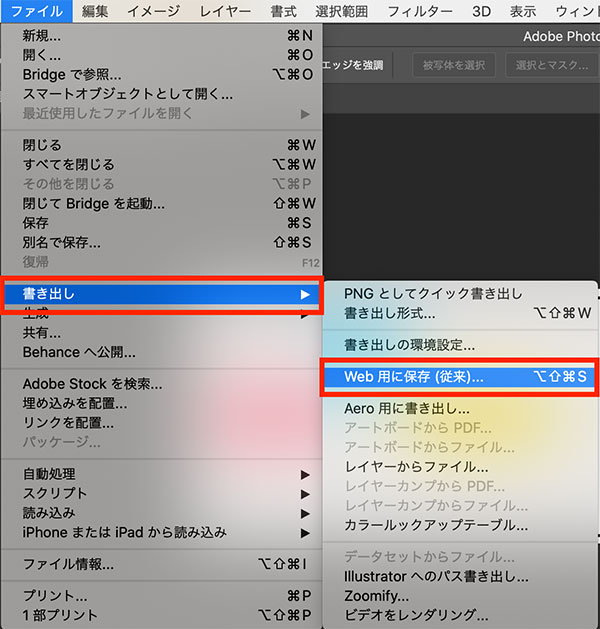
Task: Open the イメージ menu
Action: tap(154, 11)
